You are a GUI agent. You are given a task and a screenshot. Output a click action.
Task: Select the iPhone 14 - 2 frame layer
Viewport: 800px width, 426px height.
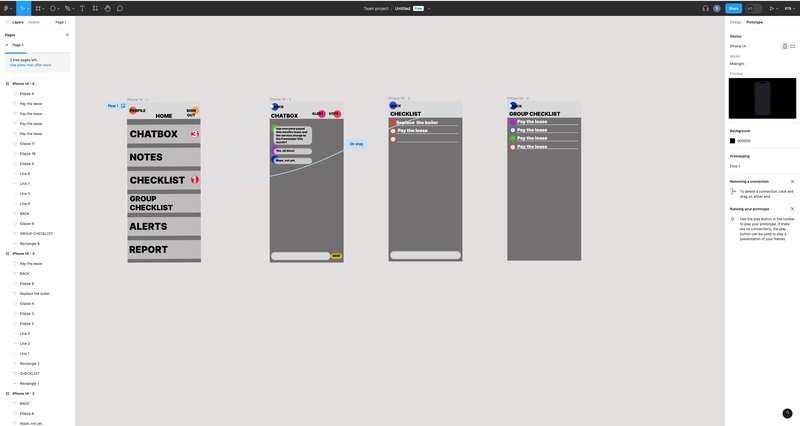[23, 393]
